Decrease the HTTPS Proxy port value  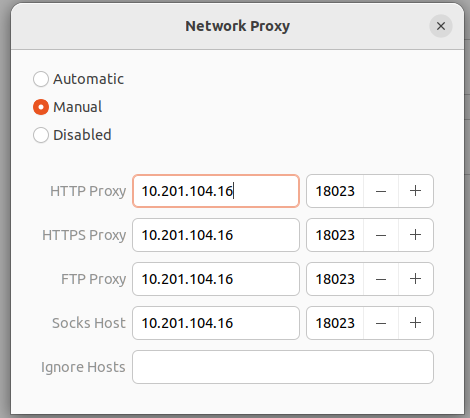381,235
